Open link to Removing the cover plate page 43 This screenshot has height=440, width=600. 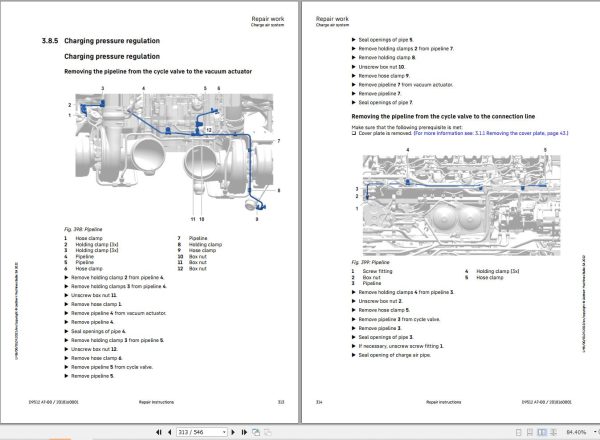[491, 134]
